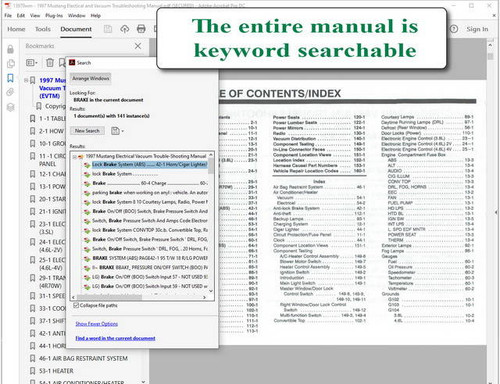This screenshot has width=500, height=384.
Task: Open the Attachments paperclip panel icon
Action: [10, 92]
